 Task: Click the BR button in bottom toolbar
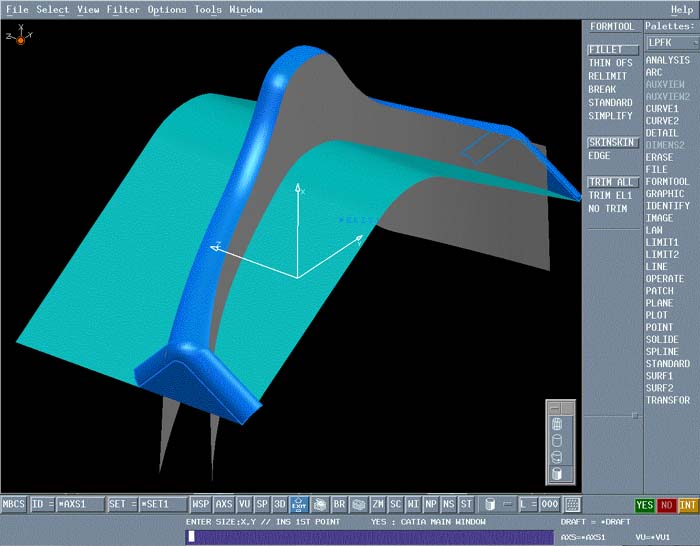pyautogui.click(x=339, y=504)
